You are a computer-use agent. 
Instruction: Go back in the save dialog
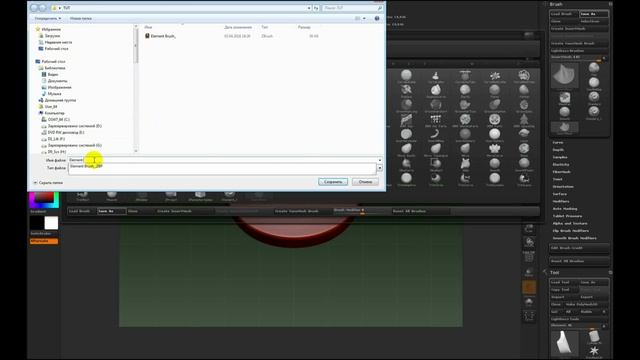[34, 8]
